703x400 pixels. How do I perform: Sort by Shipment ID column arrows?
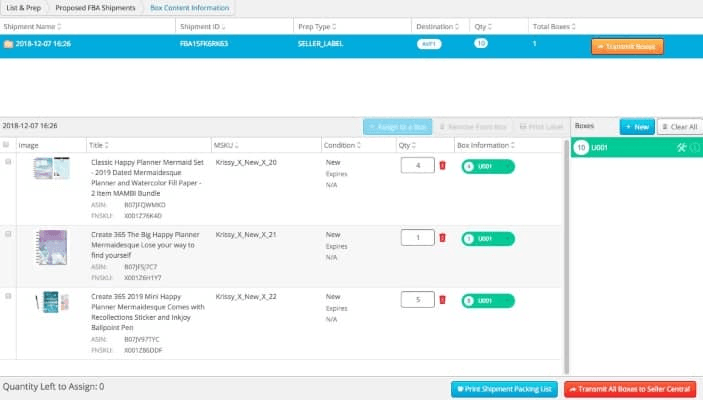[224, 27]
